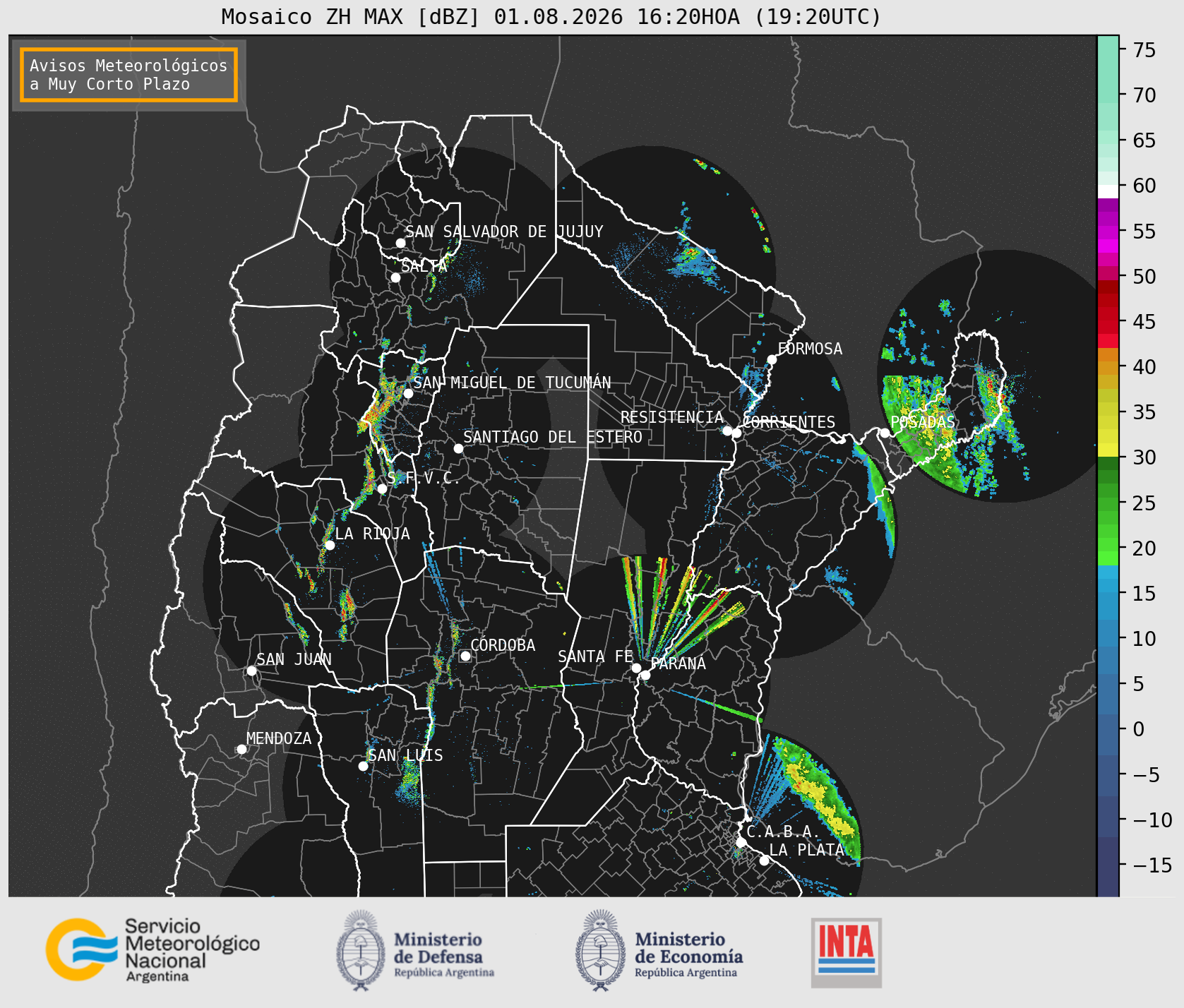Select the Mendoza city marker dot
The width and height of the screenshot is (1184, 1008).
(x=241, y=749)
